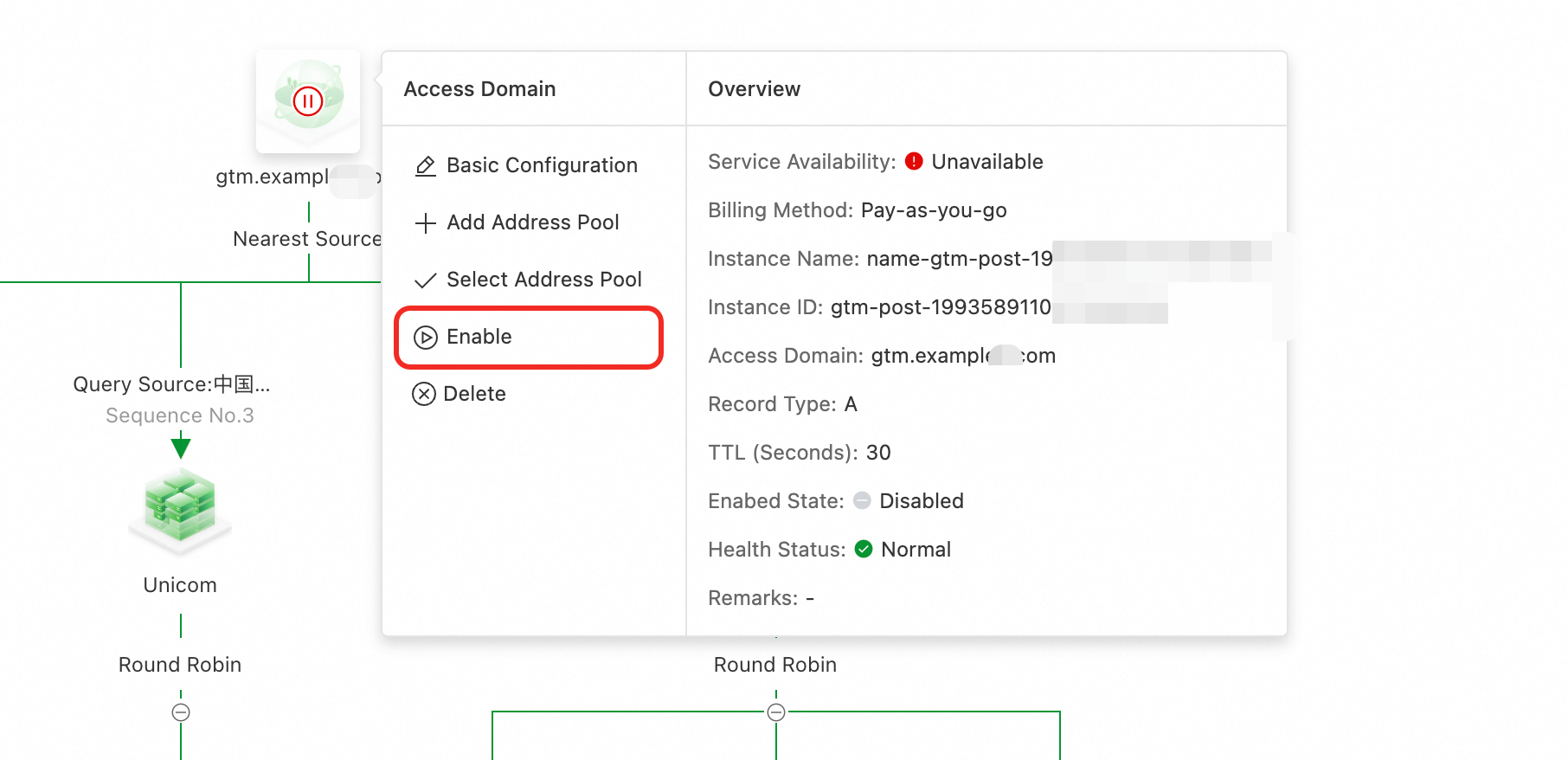Open Basic Configuration menu entry
The image size is (1568, 760).
(526, 165)
